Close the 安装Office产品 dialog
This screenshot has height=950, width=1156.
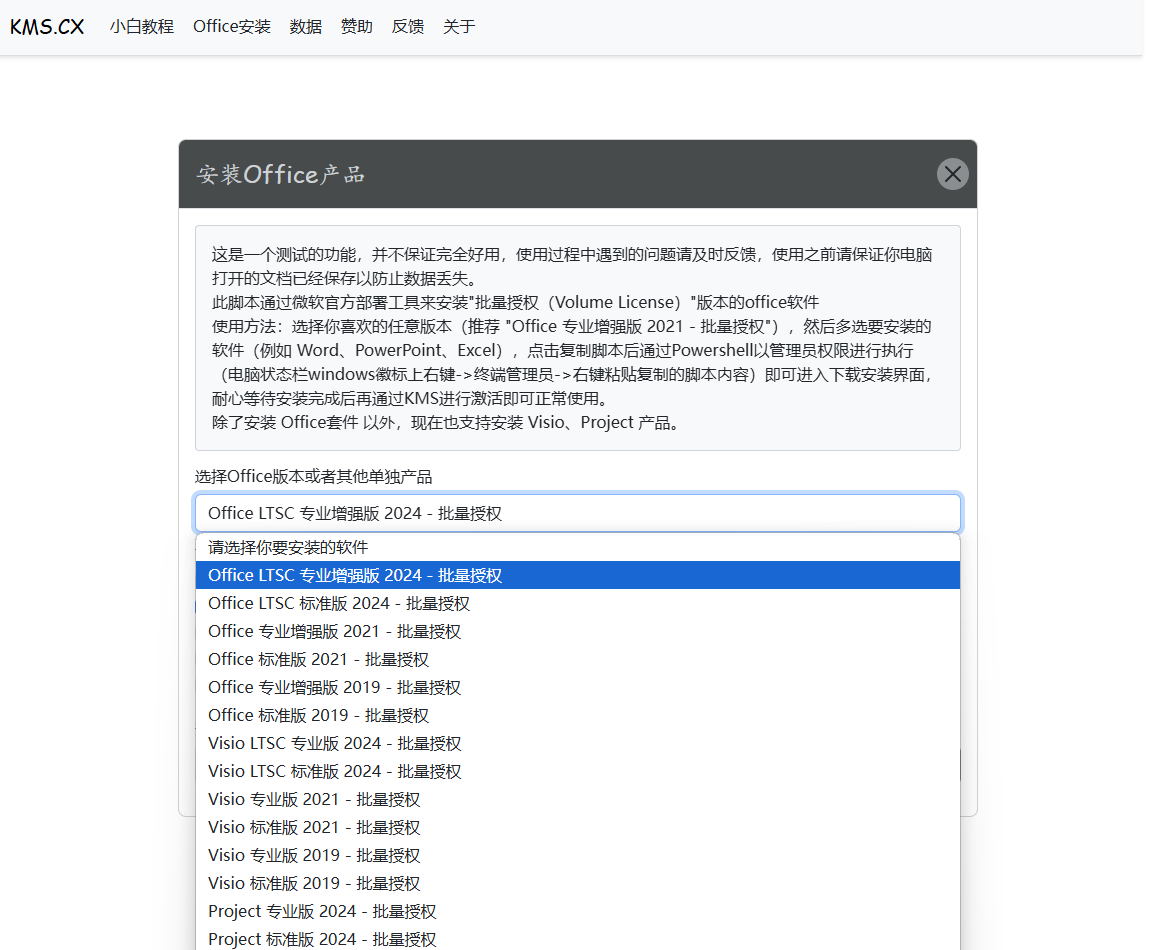952,174
